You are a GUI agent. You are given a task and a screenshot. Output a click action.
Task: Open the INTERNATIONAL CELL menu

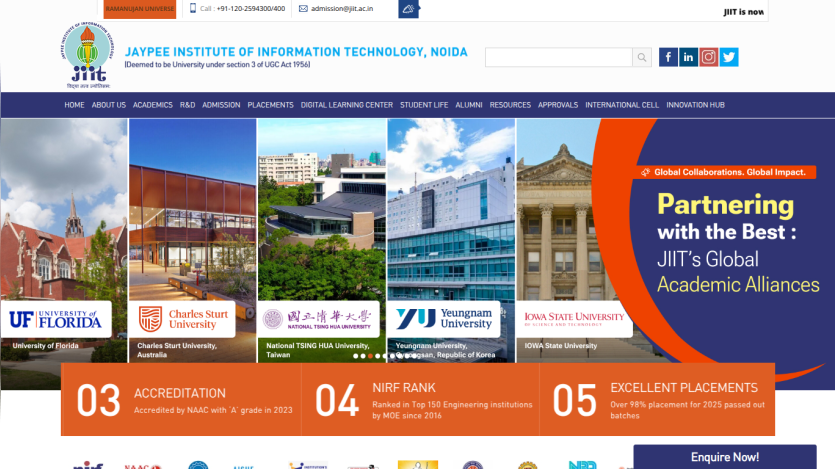[x=622, y=105]
